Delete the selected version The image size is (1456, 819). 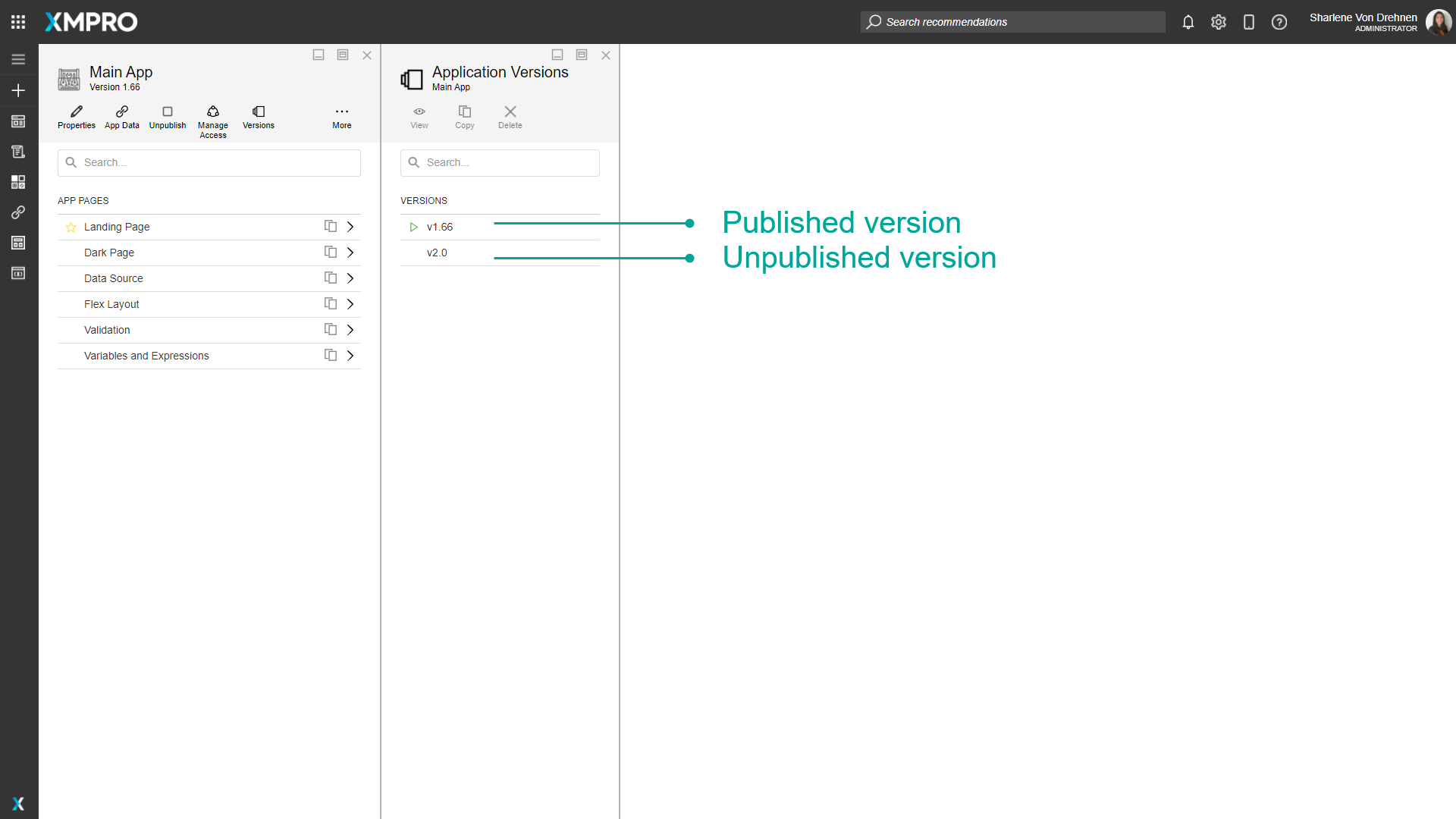click(510, 117)
